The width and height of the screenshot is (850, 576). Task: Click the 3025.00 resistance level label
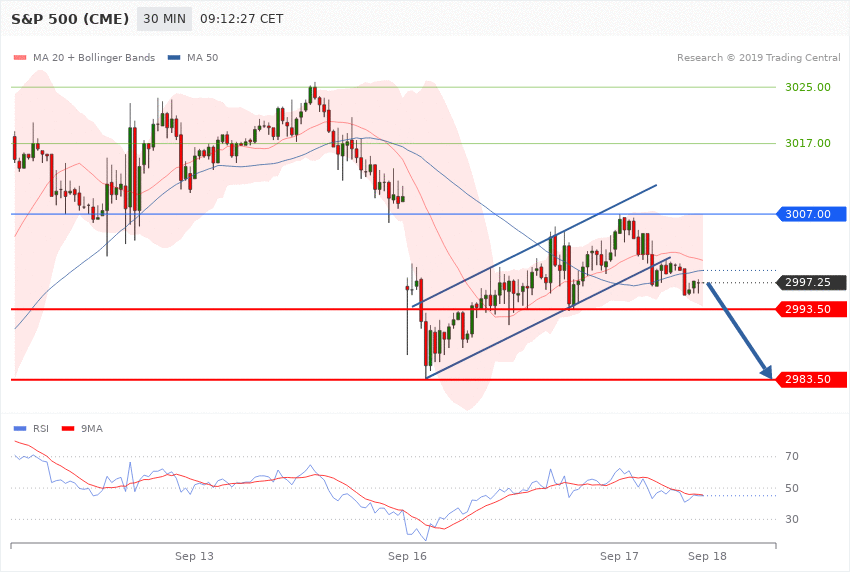click(808, 87)
